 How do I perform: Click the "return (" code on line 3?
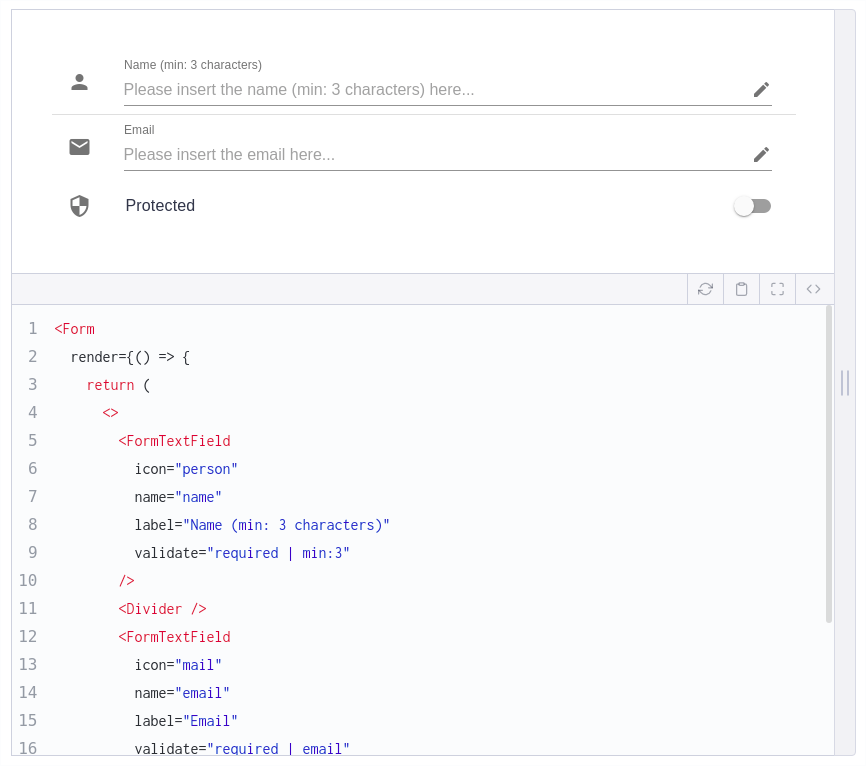[x=118, y=385]
